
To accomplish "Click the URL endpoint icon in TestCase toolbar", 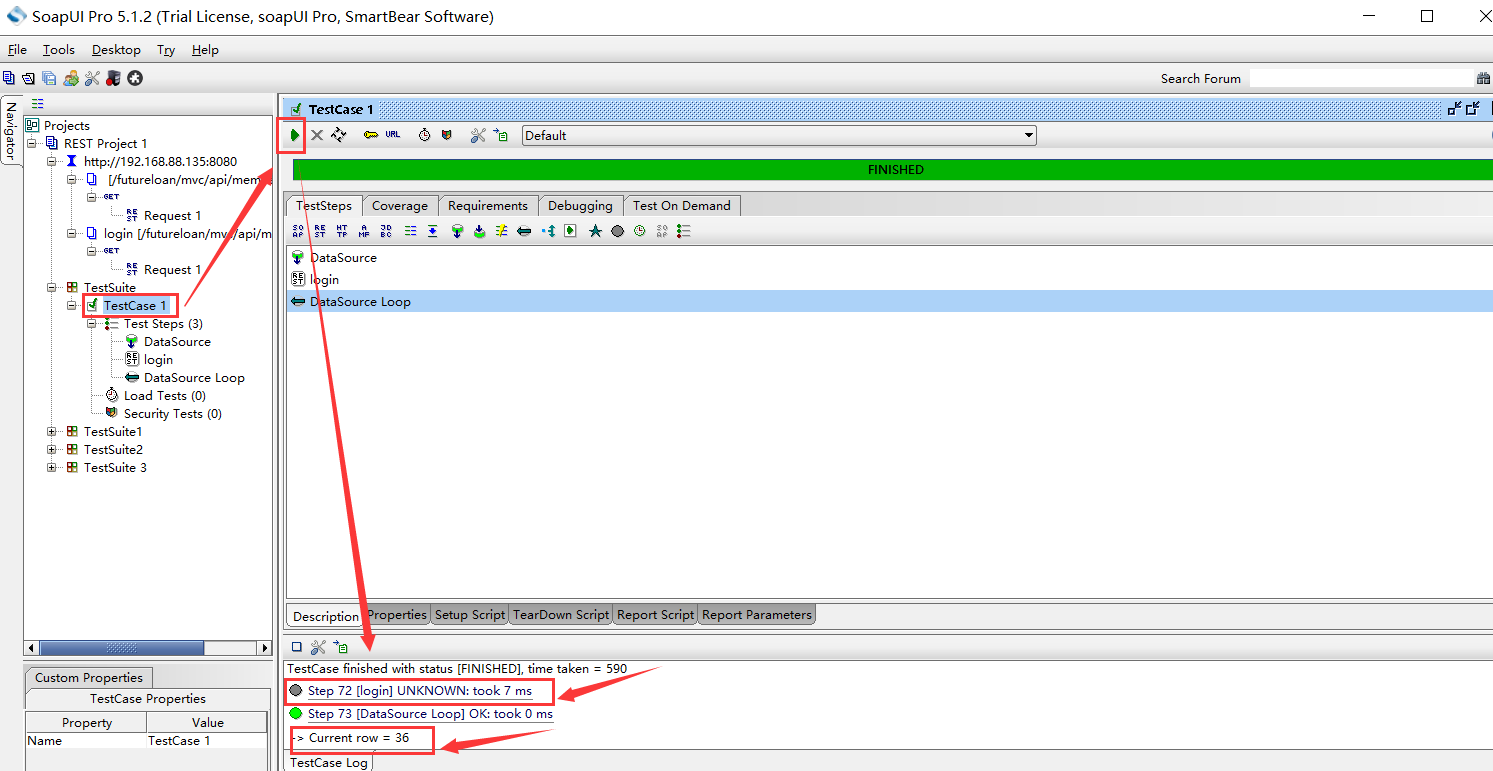I will (x=393, y=135).
